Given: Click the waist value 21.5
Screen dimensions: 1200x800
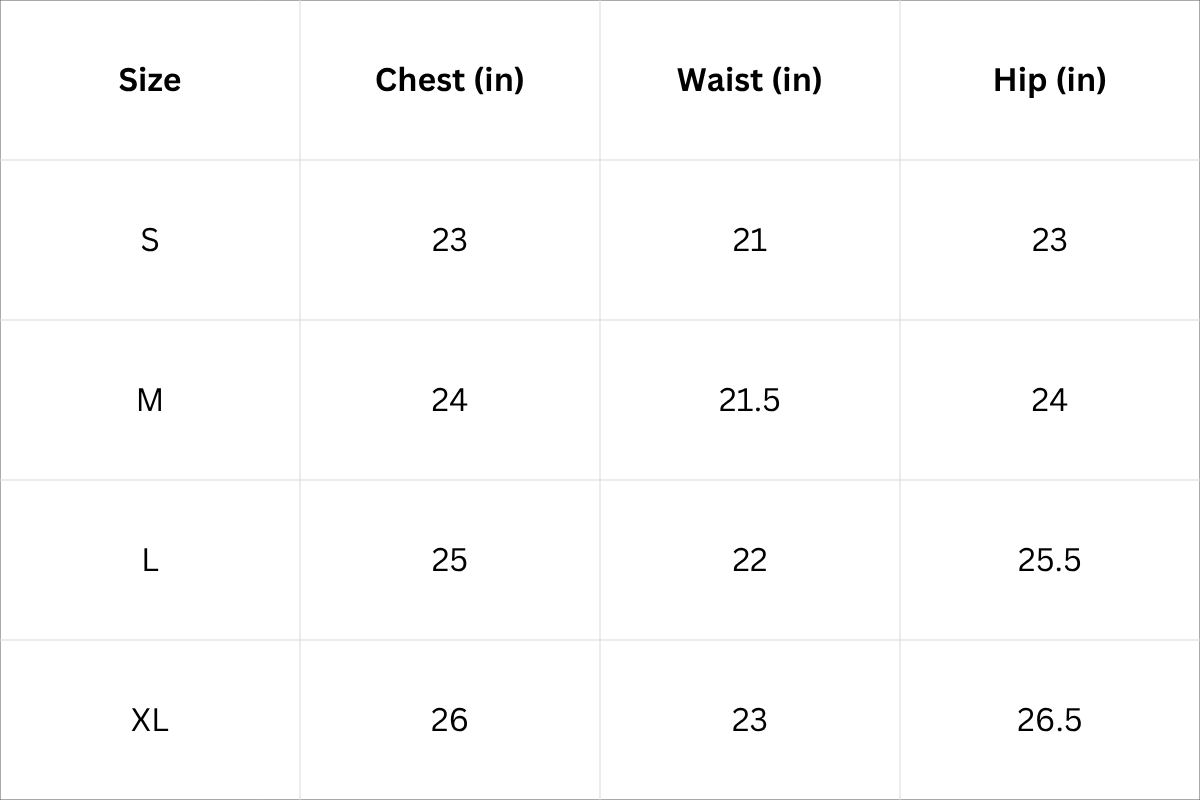Looking at the screenshot, I should (749, 400).
